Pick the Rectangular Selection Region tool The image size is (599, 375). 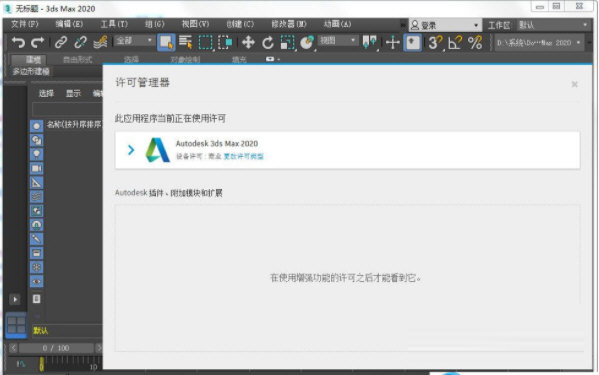click(x=206, y=42)
